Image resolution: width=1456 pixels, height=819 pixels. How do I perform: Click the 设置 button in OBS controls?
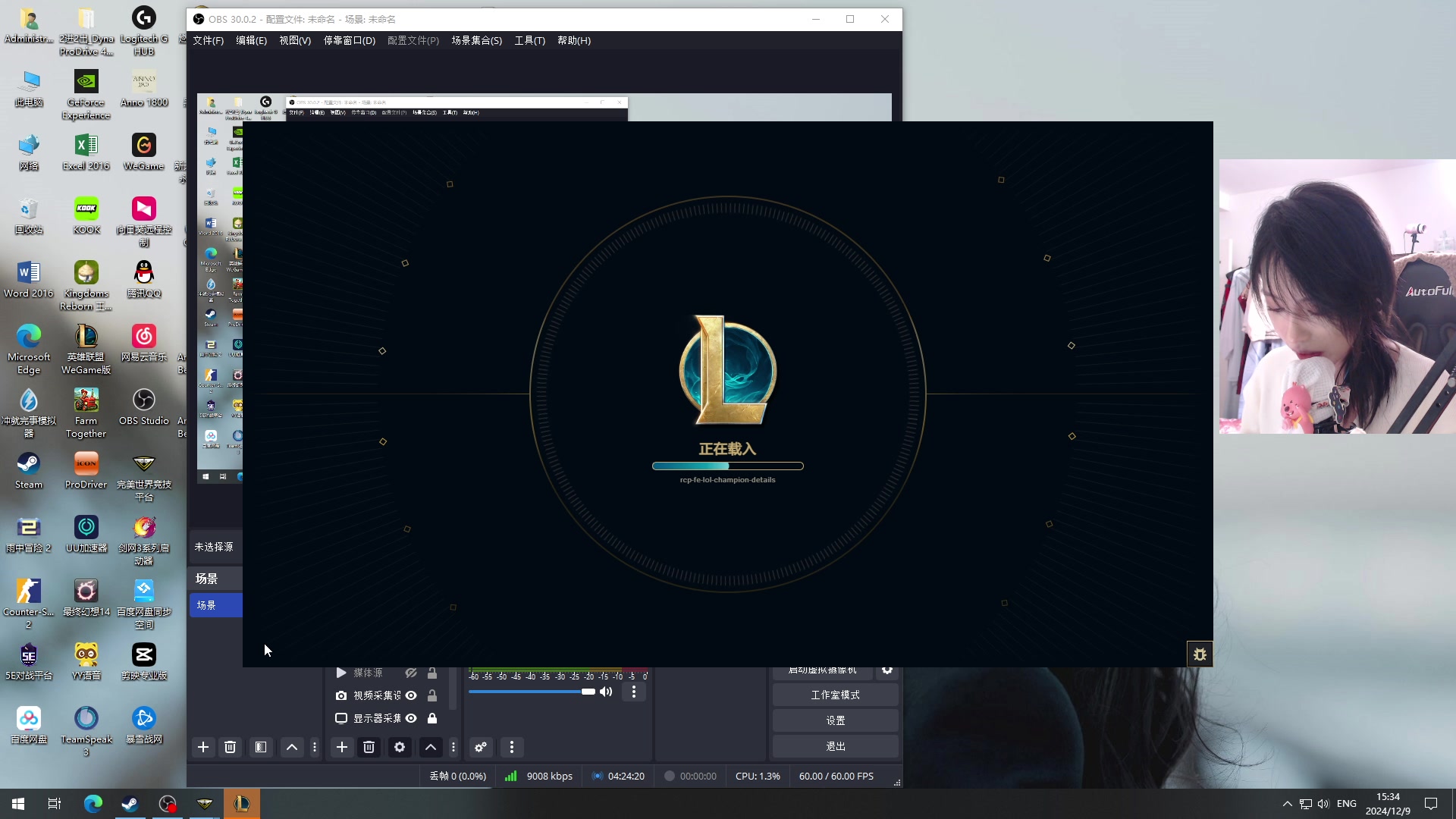tap(836, 720)
